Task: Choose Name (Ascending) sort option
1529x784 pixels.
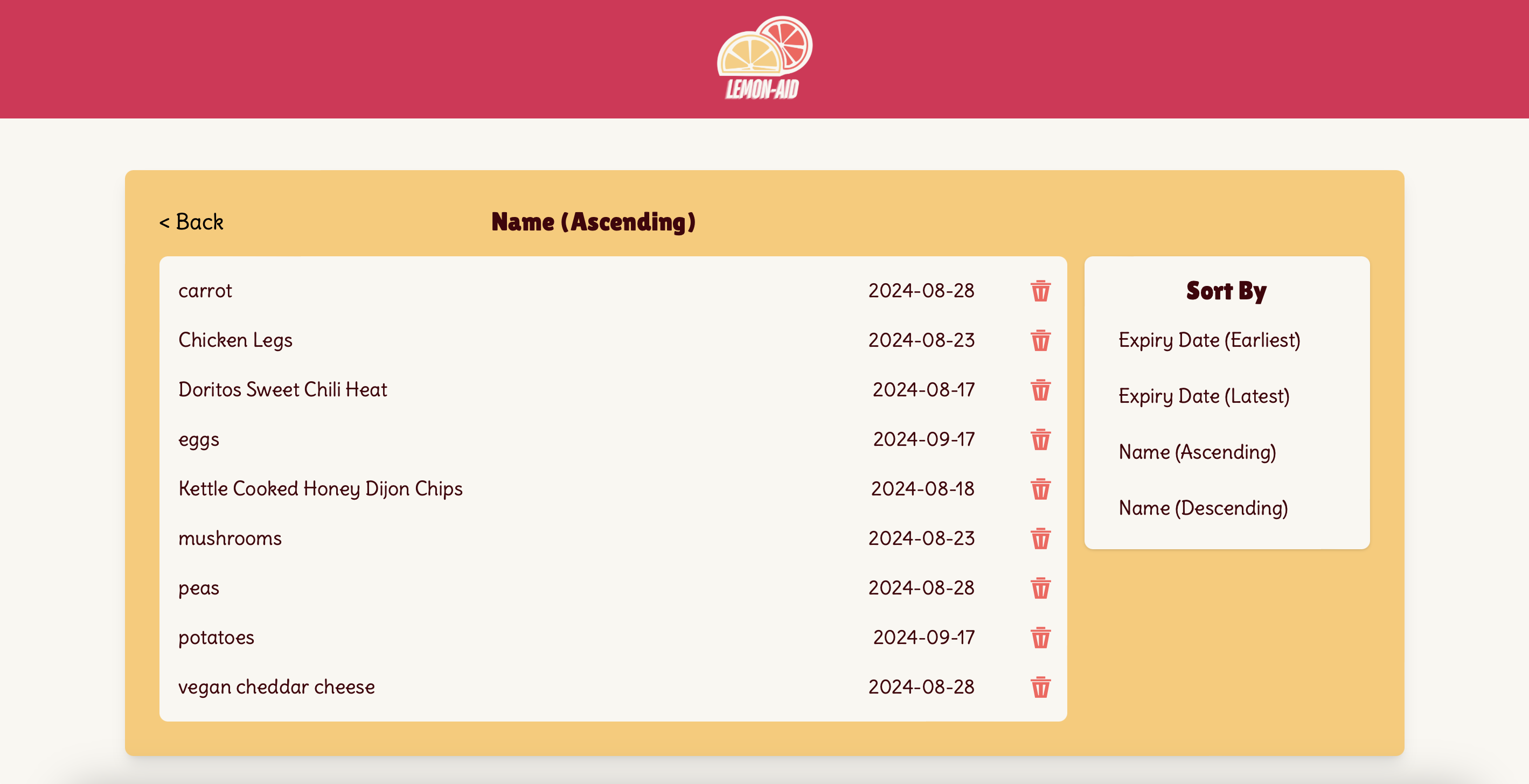Action: click(x=1197, y=452)
